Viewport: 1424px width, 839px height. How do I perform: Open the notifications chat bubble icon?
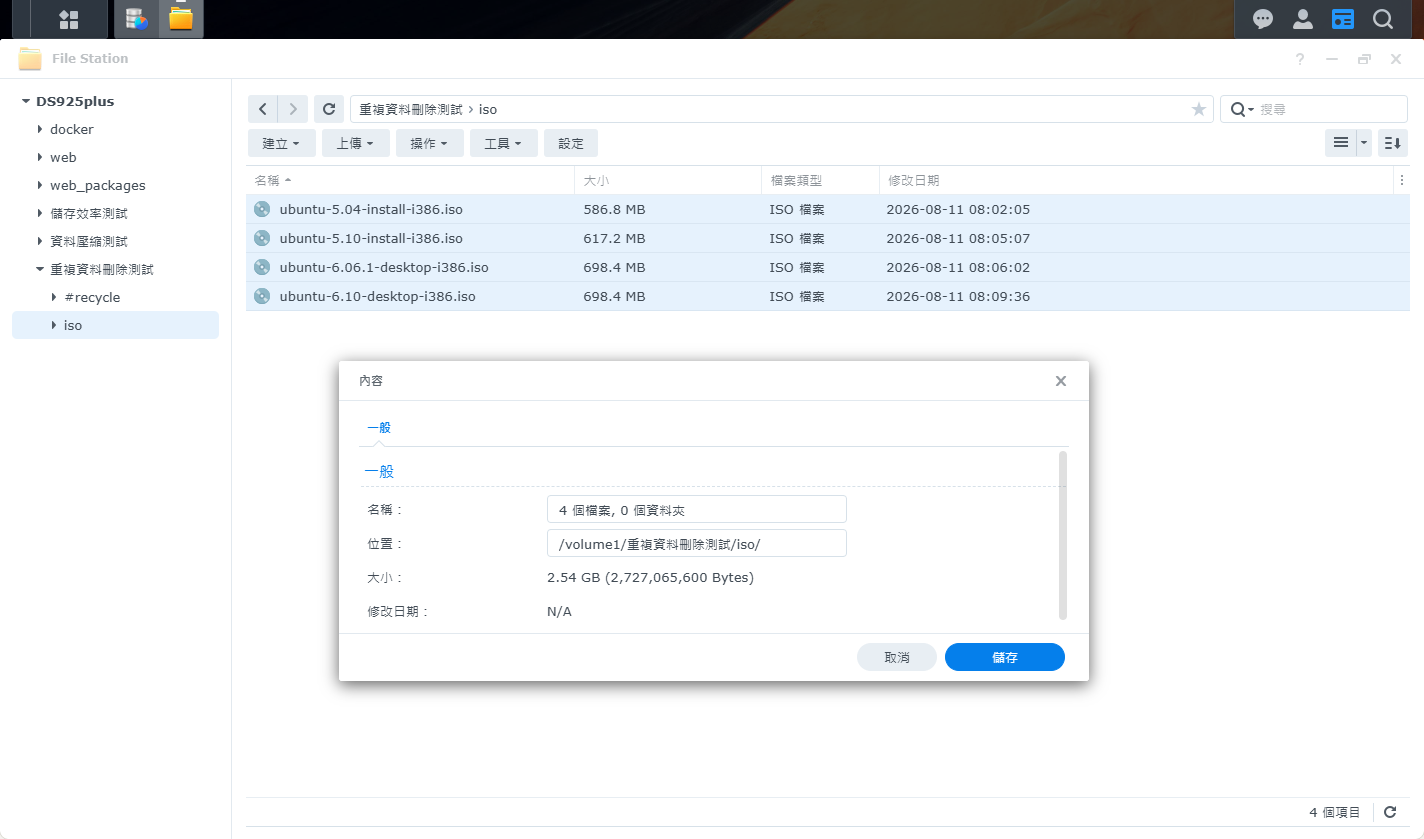1263,19
